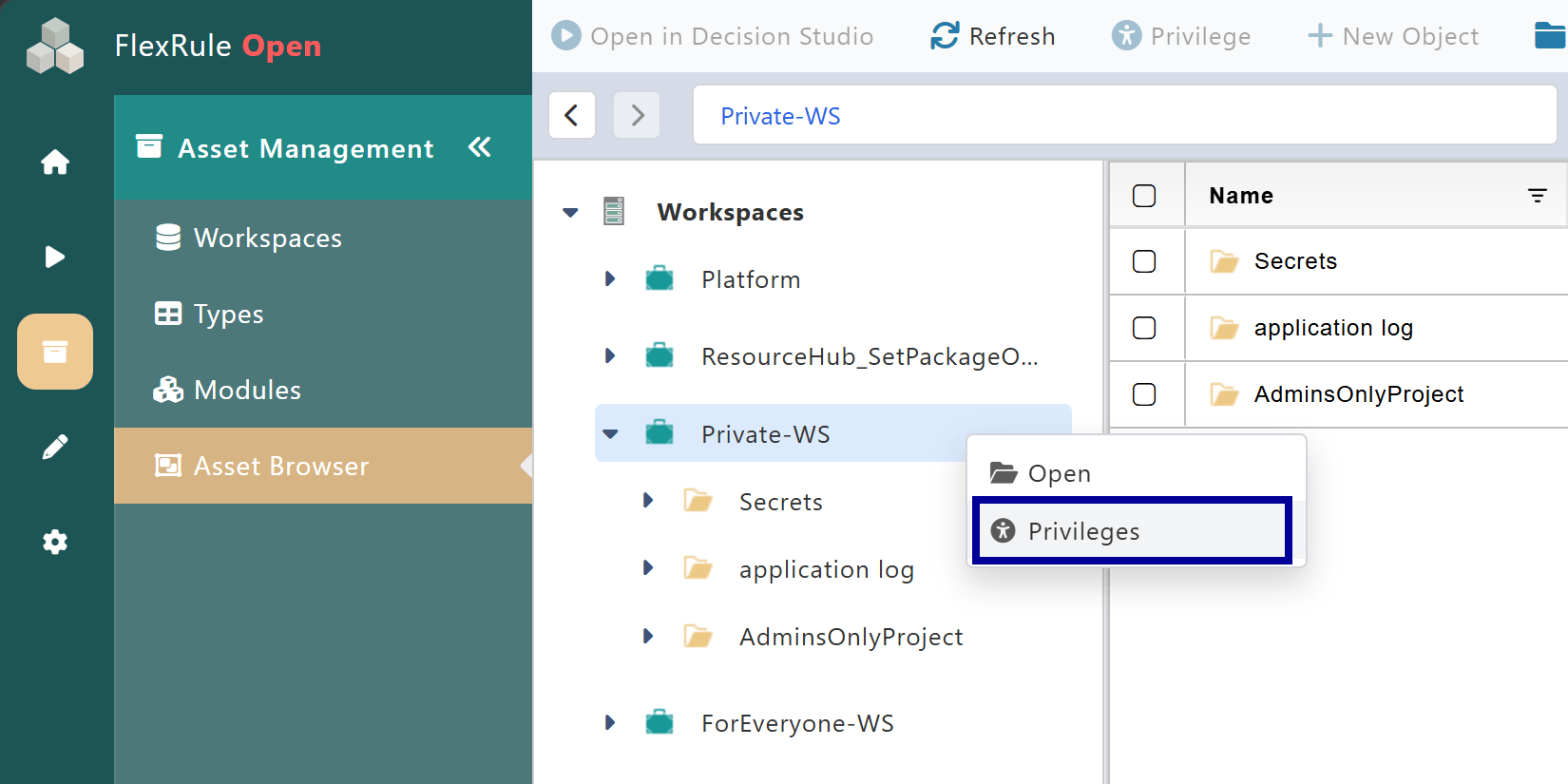Click the AdminsOnlyProject folder icon in tree
This screenshot has width=1568, height=784.
tap(698, 636)
